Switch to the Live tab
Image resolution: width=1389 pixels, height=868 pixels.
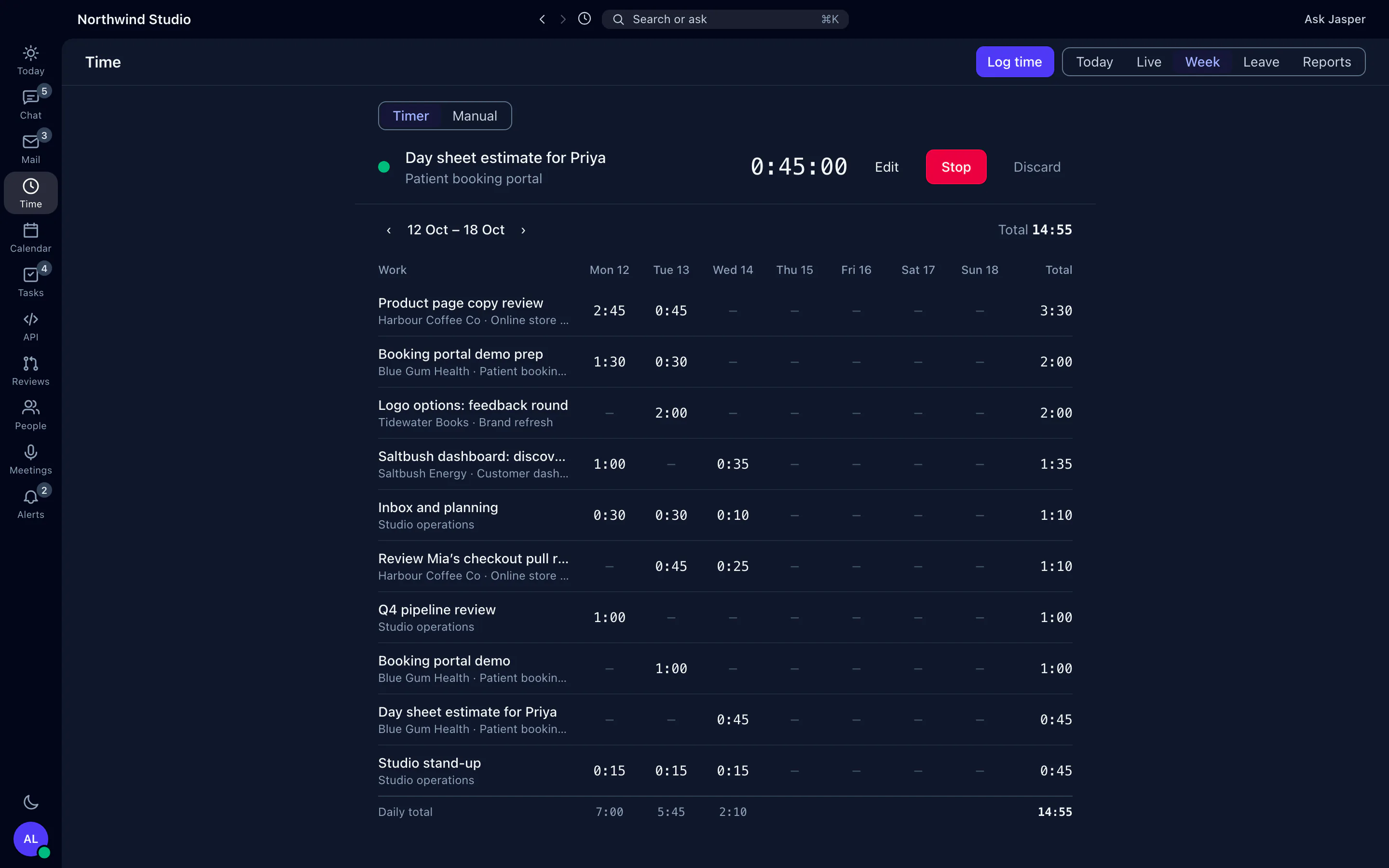(1148, 62)
